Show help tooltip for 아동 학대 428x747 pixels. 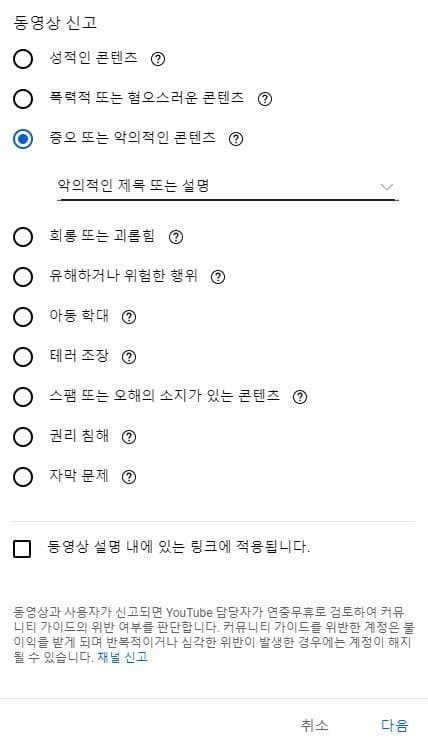tap(129, 317)
